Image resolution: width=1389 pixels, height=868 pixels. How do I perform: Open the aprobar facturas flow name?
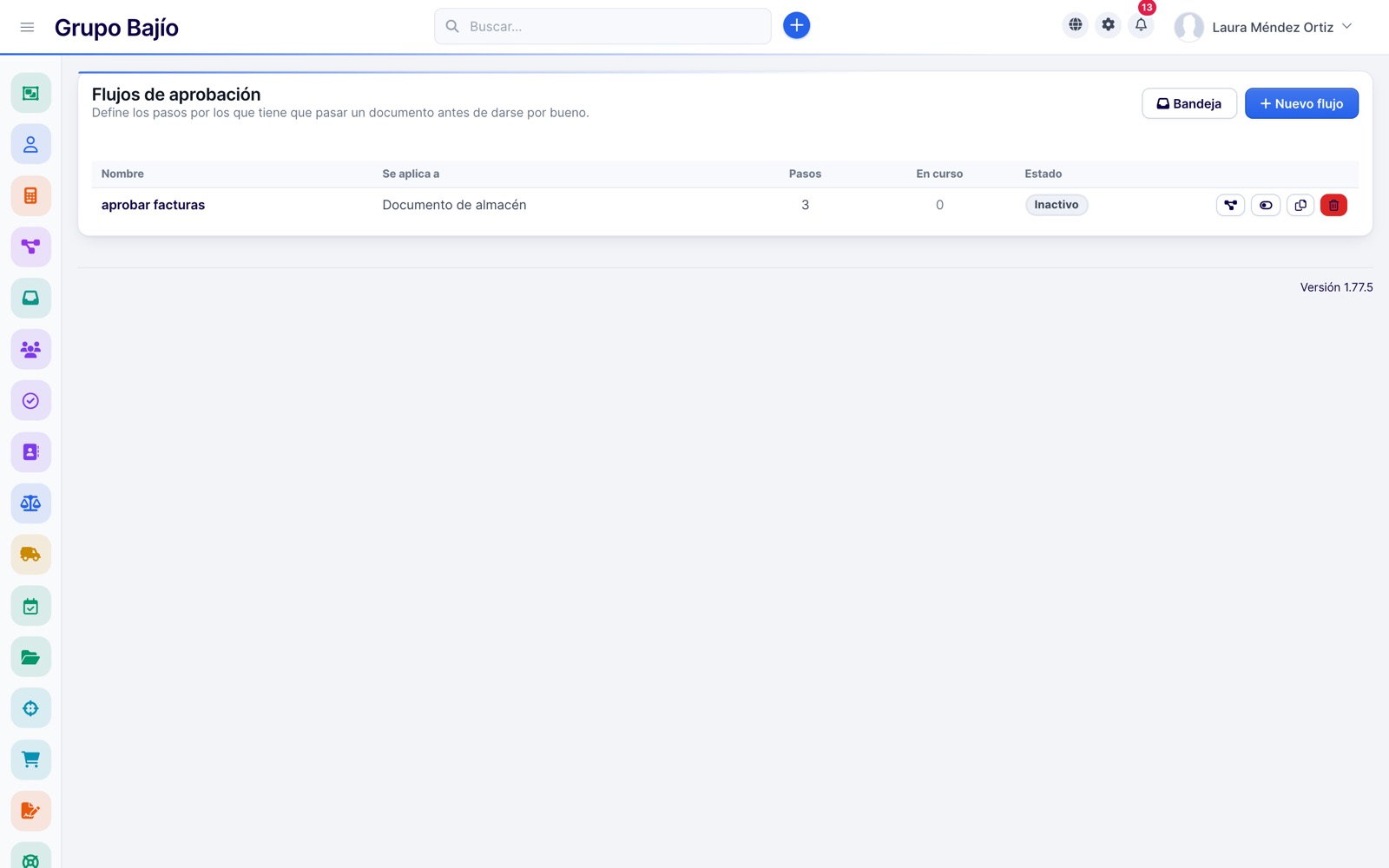tap(153, 205)
